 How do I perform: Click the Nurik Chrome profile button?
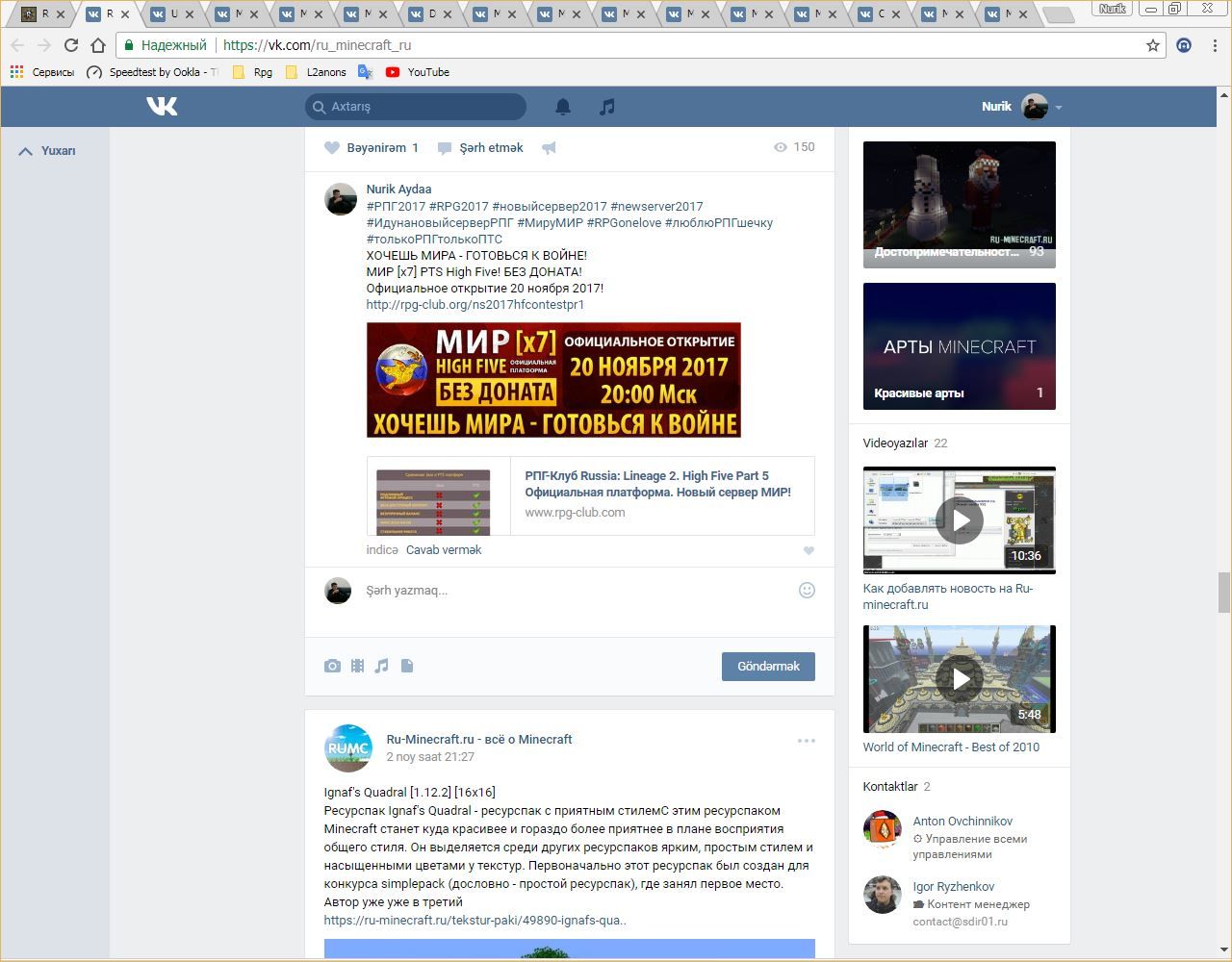tap(1113, 9)
